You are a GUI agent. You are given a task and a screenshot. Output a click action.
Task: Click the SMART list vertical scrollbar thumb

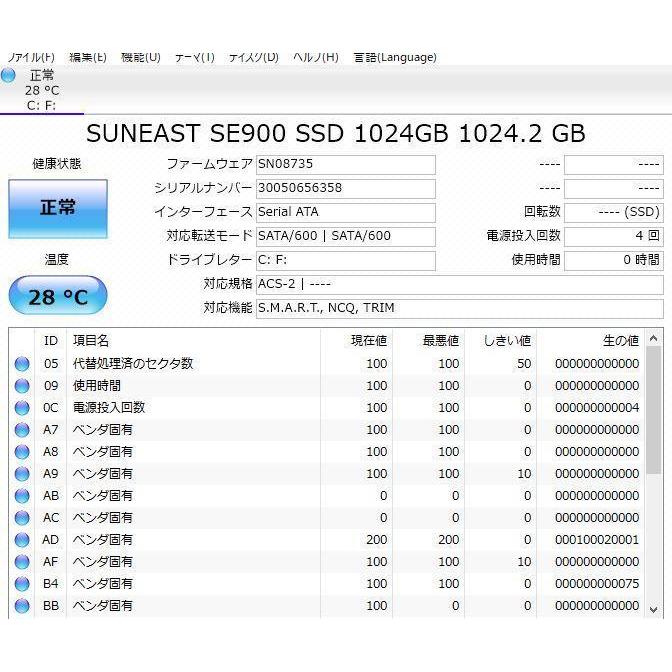(x=654, y=410)
